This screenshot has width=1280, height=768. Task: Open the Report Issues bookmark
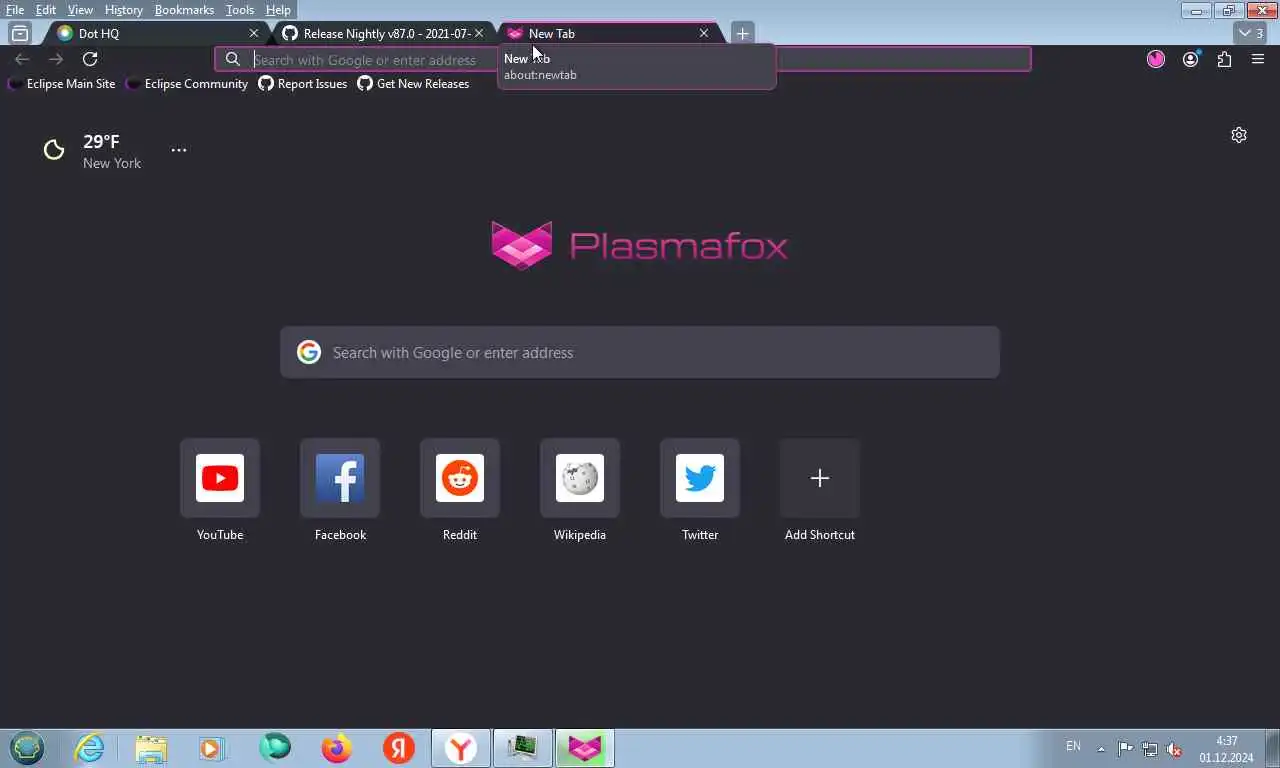[303, 84]
